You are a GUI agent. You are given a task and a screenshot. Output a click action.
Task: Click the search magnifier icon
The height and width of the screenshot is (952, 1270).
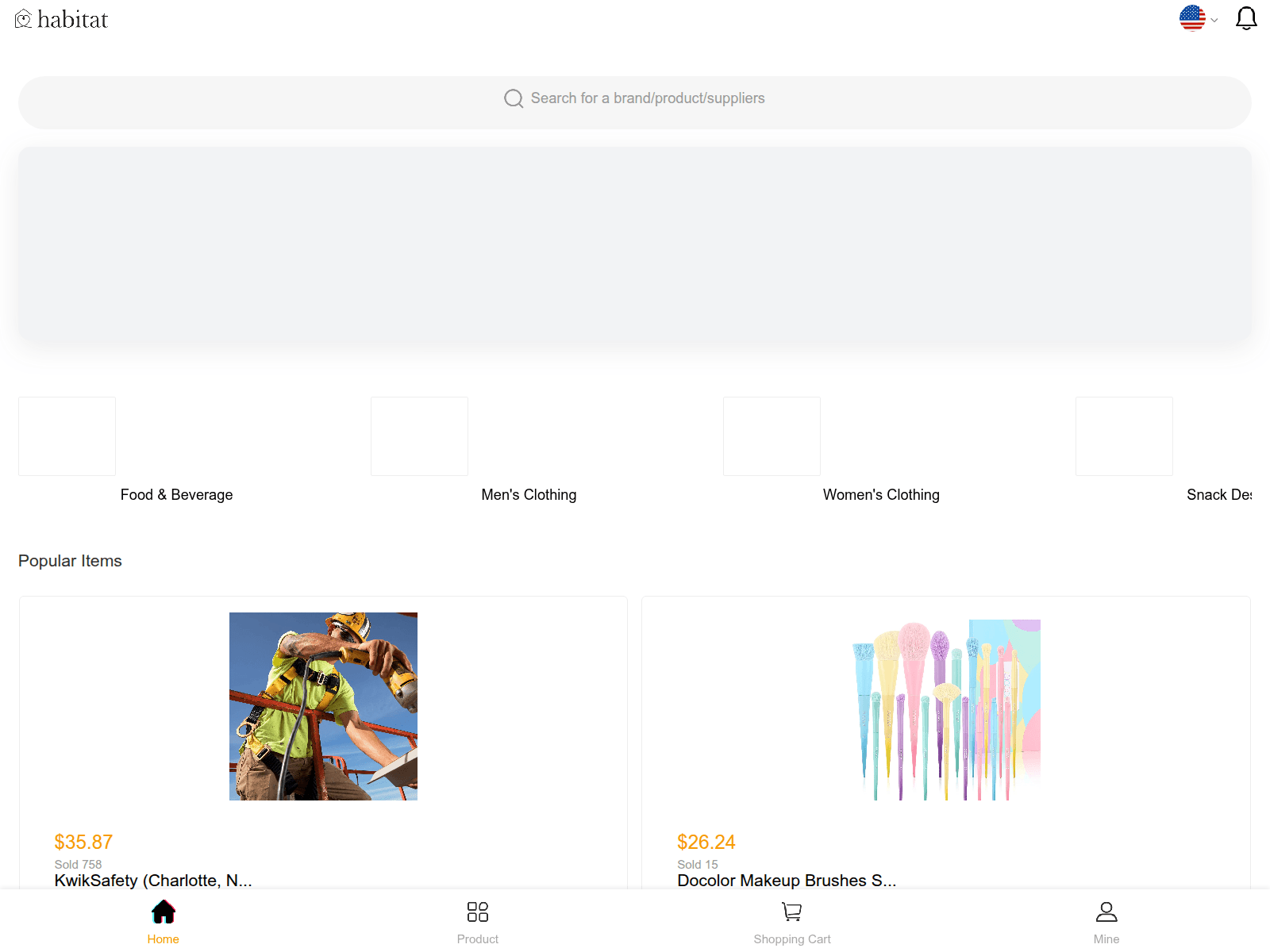(514, 98)
